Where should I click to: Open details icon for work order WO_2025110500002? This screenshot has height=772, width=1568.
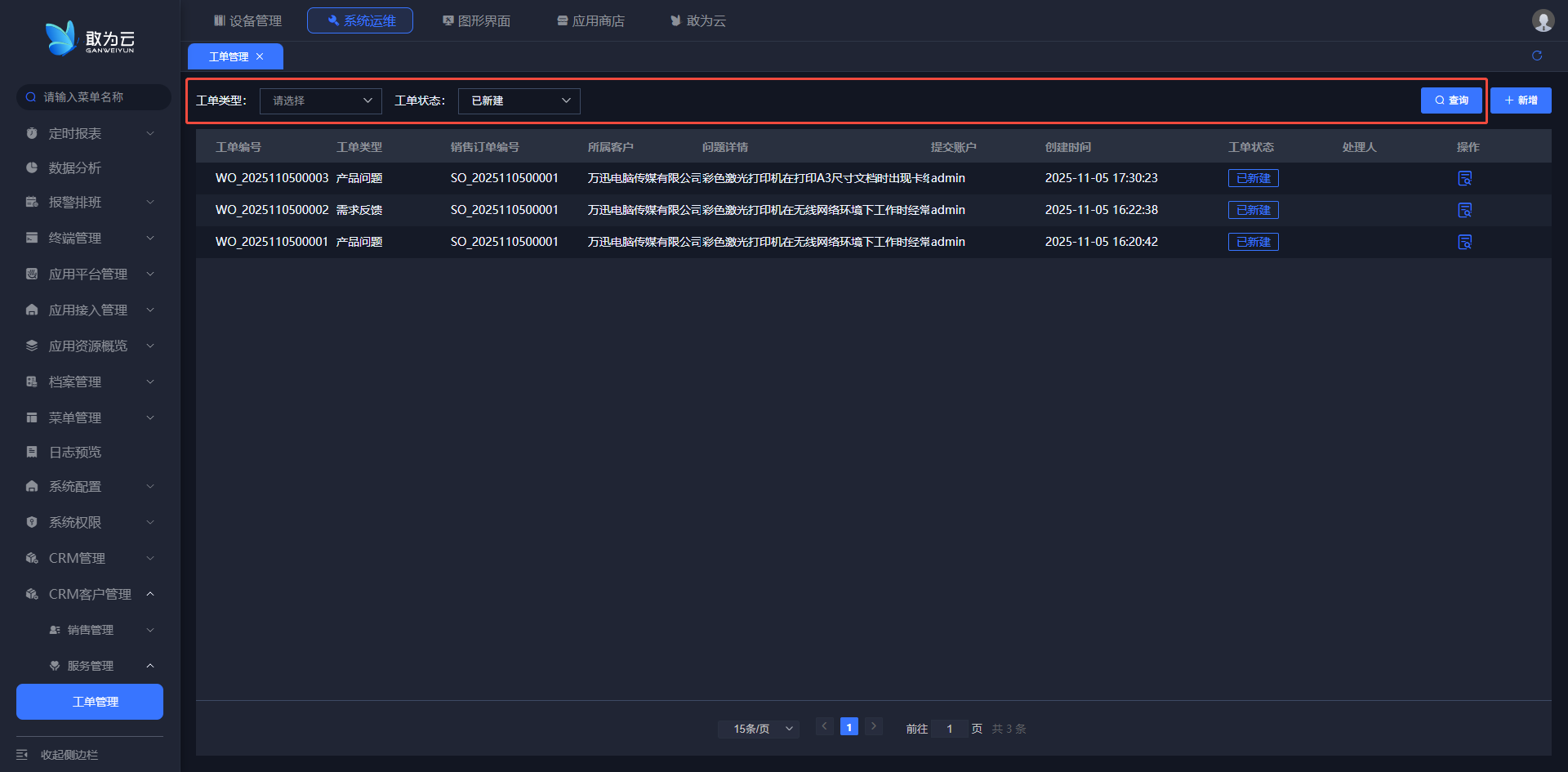(x=1464, y=210)
